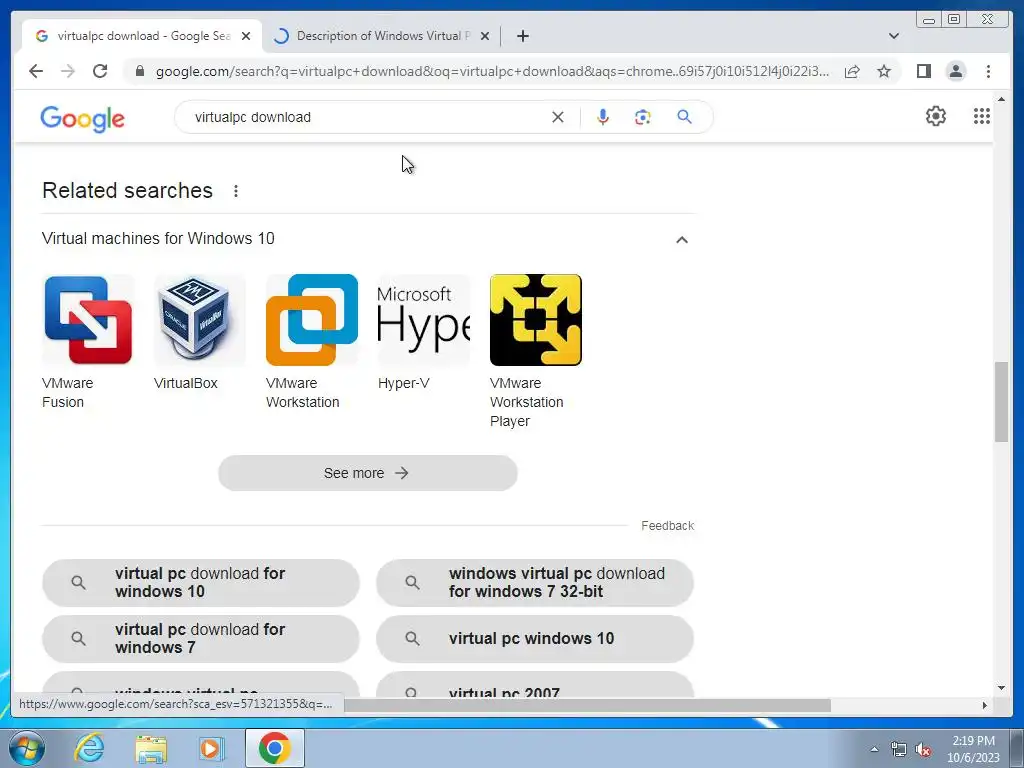Click the address bar URL
Viewport: 1024px width, 768px height.
click(492, 71)
